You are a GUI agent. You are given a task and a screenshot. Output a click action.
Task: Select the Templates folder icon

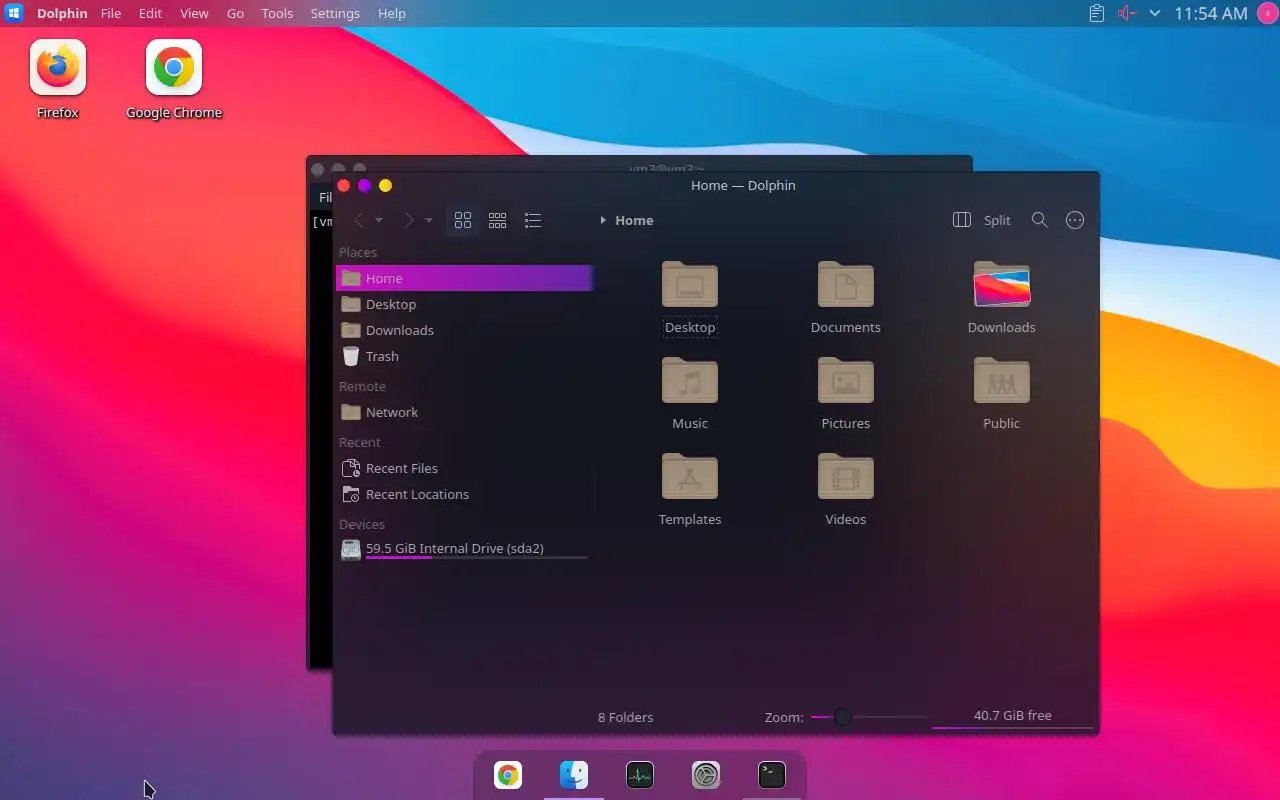690,477
